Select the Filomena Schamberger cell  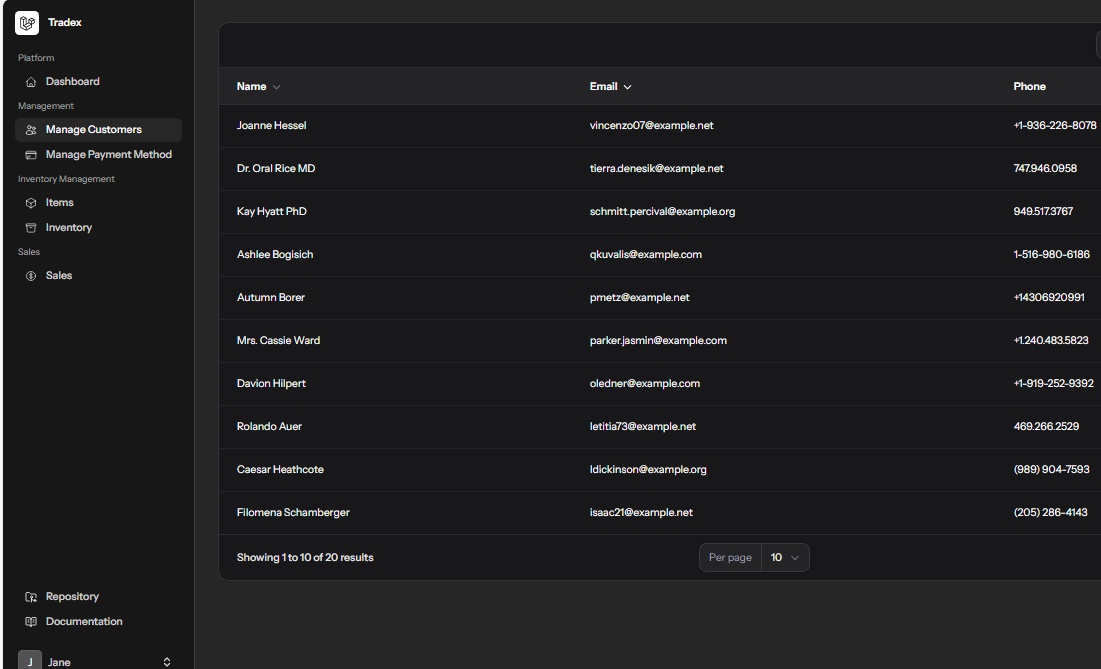point(293,512)
